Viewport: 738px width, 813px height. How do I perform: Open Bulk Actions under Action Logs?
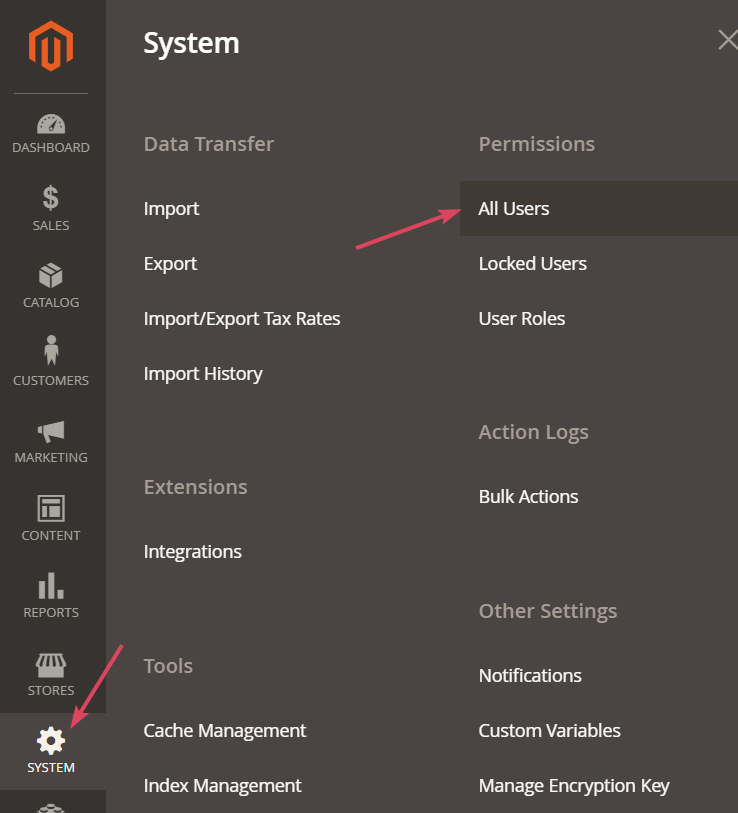(x=528, y=497)
